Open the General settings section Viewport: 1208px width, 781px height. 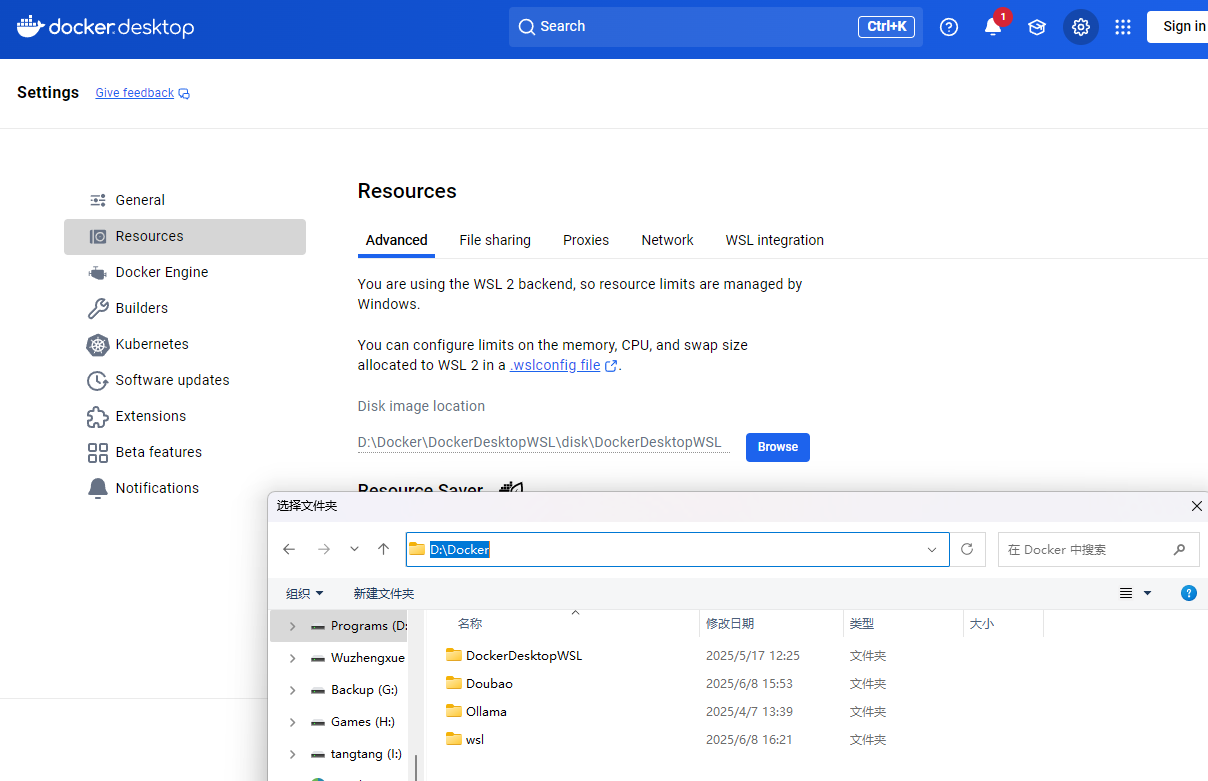(x=185, y=200)
